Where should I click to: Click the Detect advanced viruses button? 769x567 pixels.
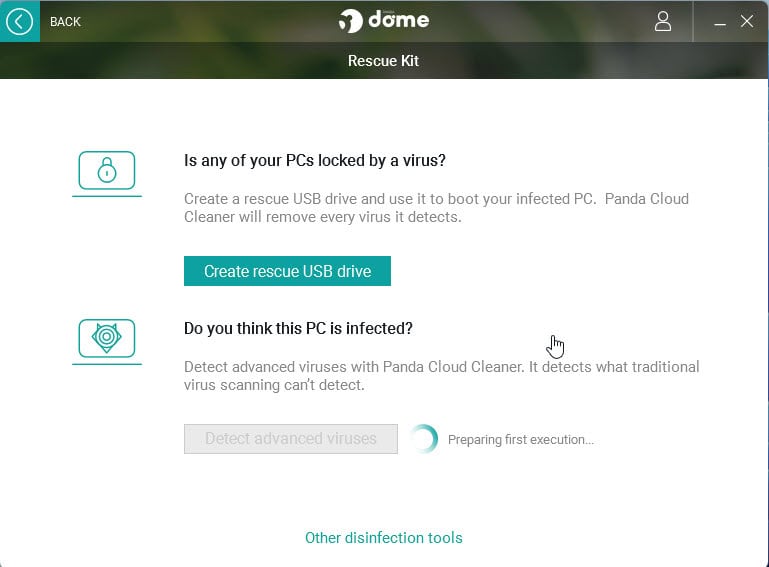291,439
